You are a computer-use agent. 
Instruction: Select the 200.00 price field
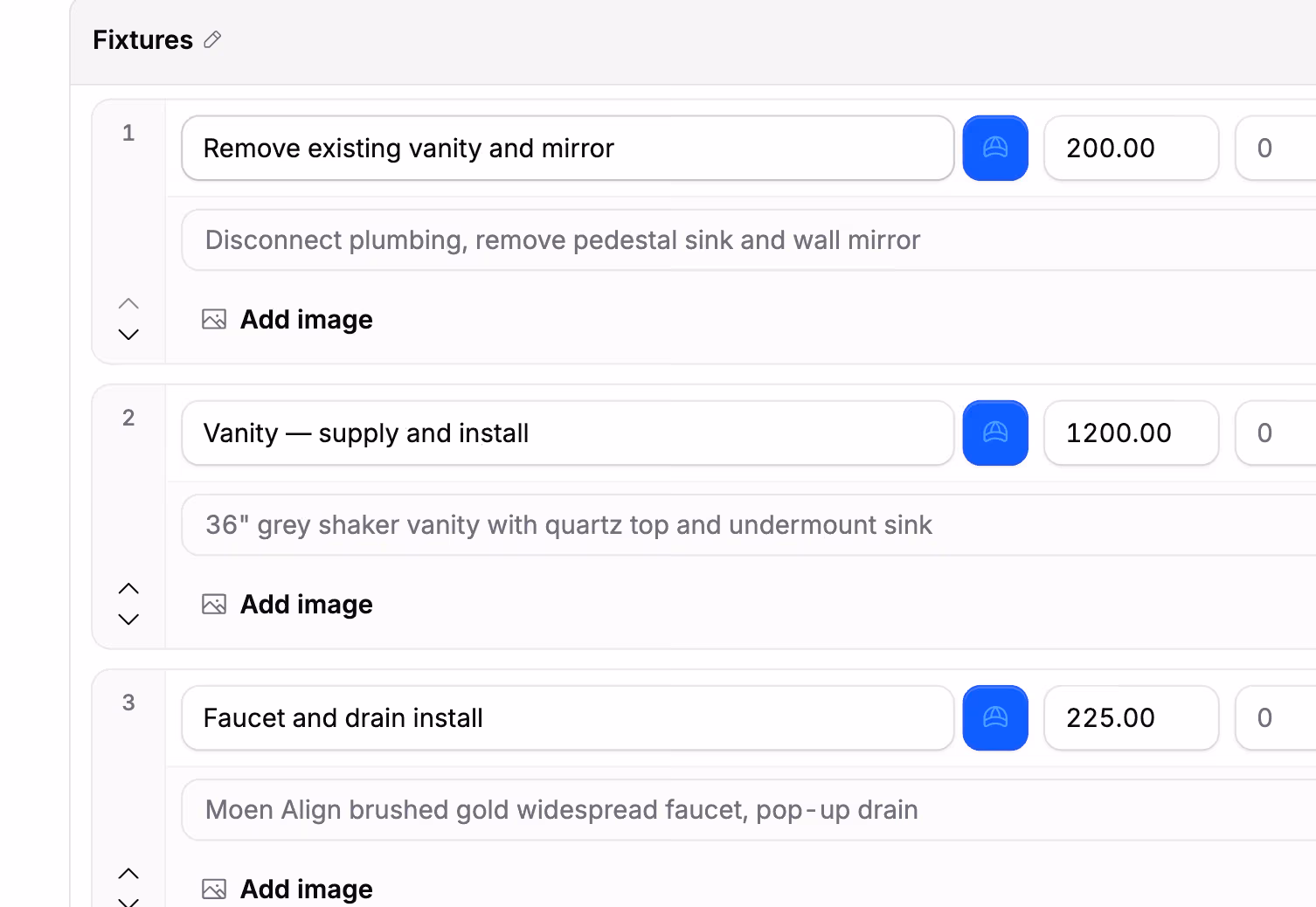coord(1131,148)
